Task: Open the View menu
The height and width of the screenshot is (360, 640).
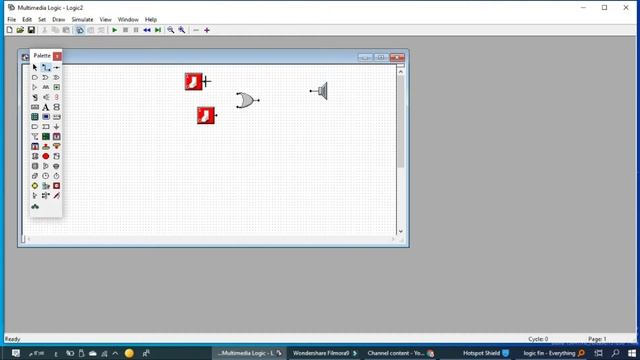Action: [105, 20]
